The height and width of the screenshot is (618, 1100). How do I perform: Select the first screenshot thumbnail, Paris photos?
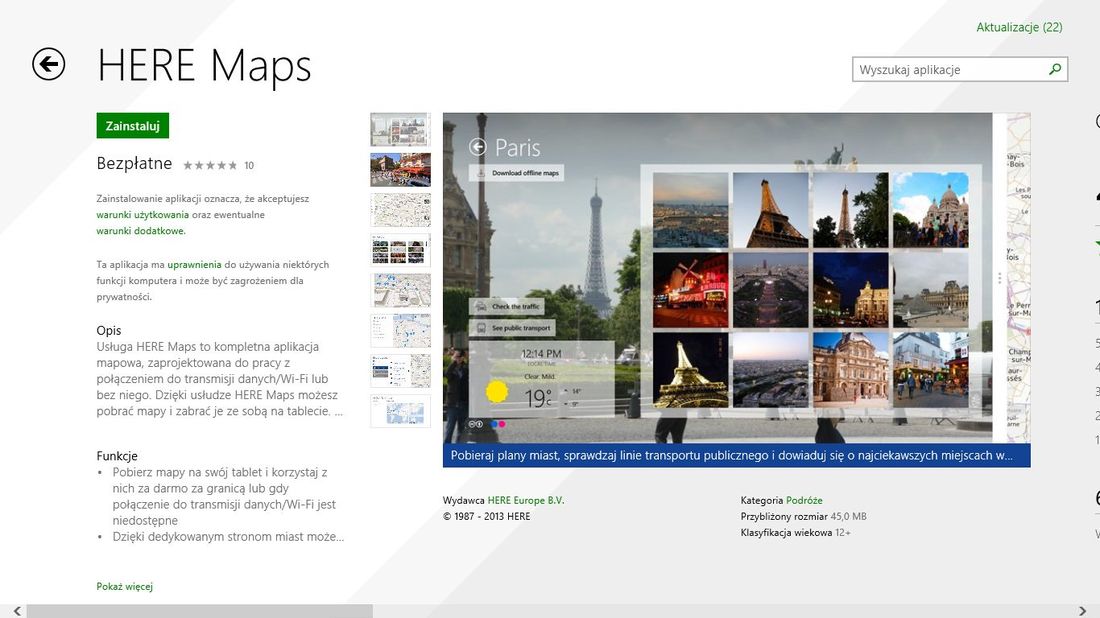(x=401, y=130)
